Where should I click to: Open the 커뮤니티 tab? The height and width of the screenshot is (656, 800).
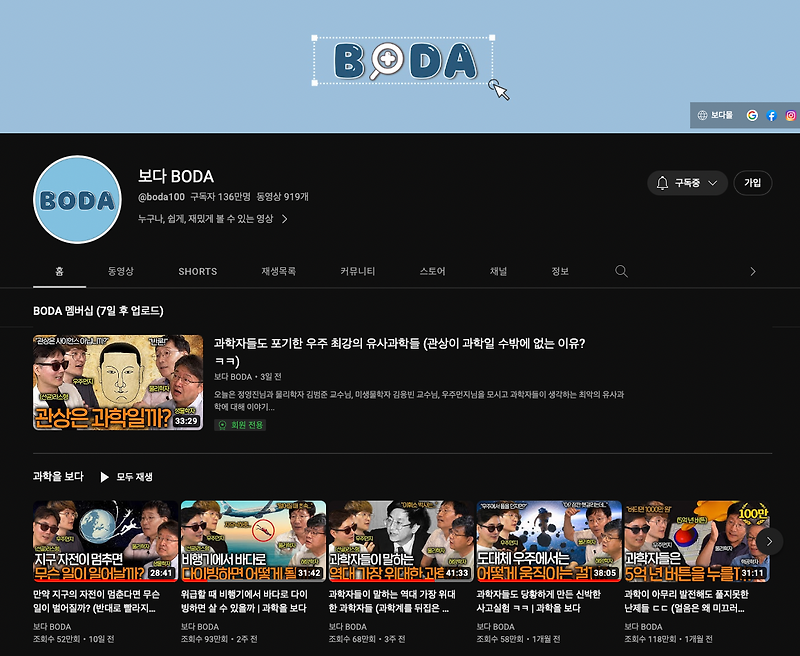pos(357,271)
